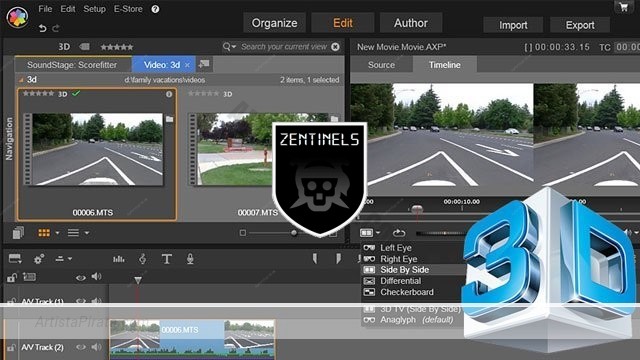
Task: Open the vertical Navigation panel
Action: pos(9,139)
